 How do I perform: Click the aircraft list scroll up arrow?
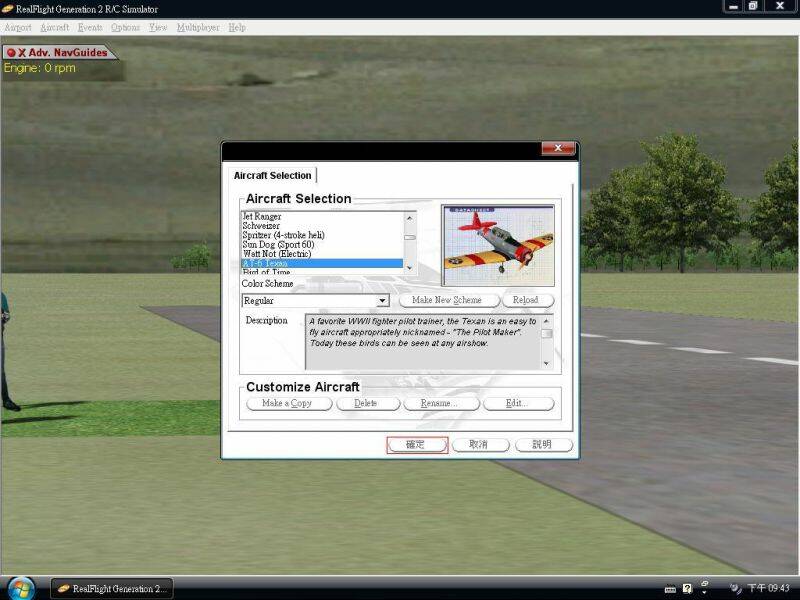pyautogui.click(x=410, y=218)
